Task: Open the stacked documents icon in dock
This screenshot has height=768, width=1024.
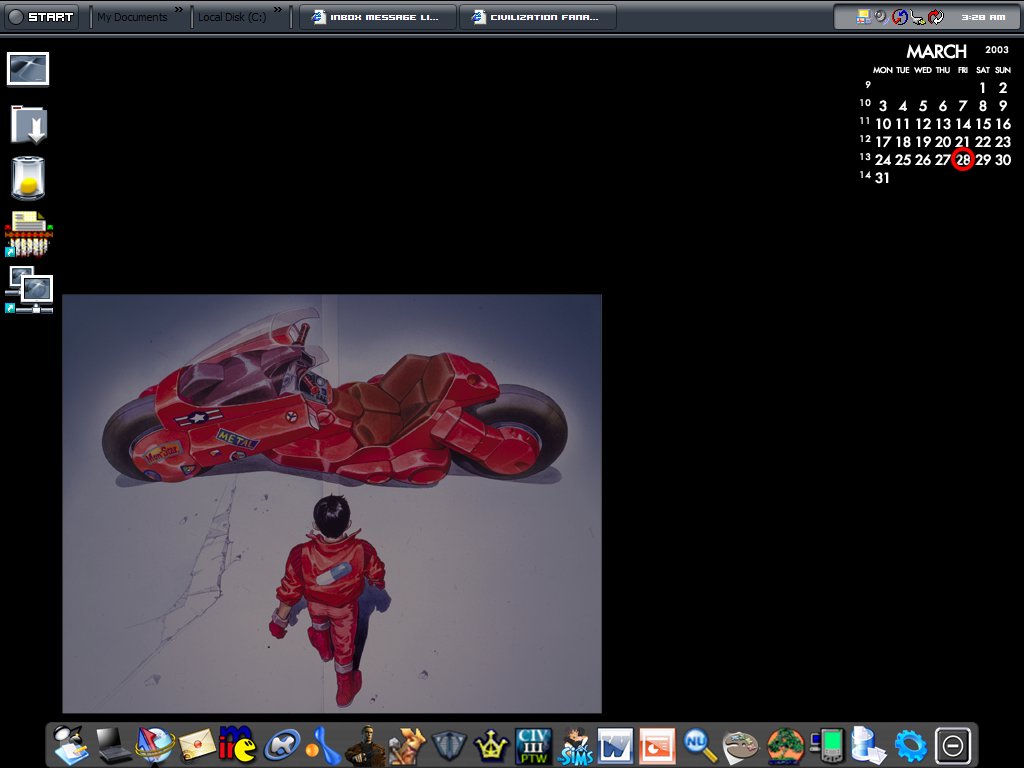Action: (868, 746)
